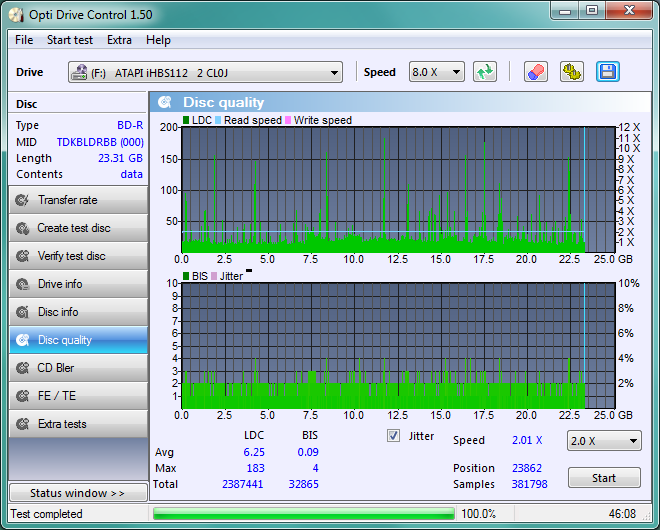Click the Write speed pink legend swatch
The width and height of the screenshot is (660, 530).
(288, 120)
